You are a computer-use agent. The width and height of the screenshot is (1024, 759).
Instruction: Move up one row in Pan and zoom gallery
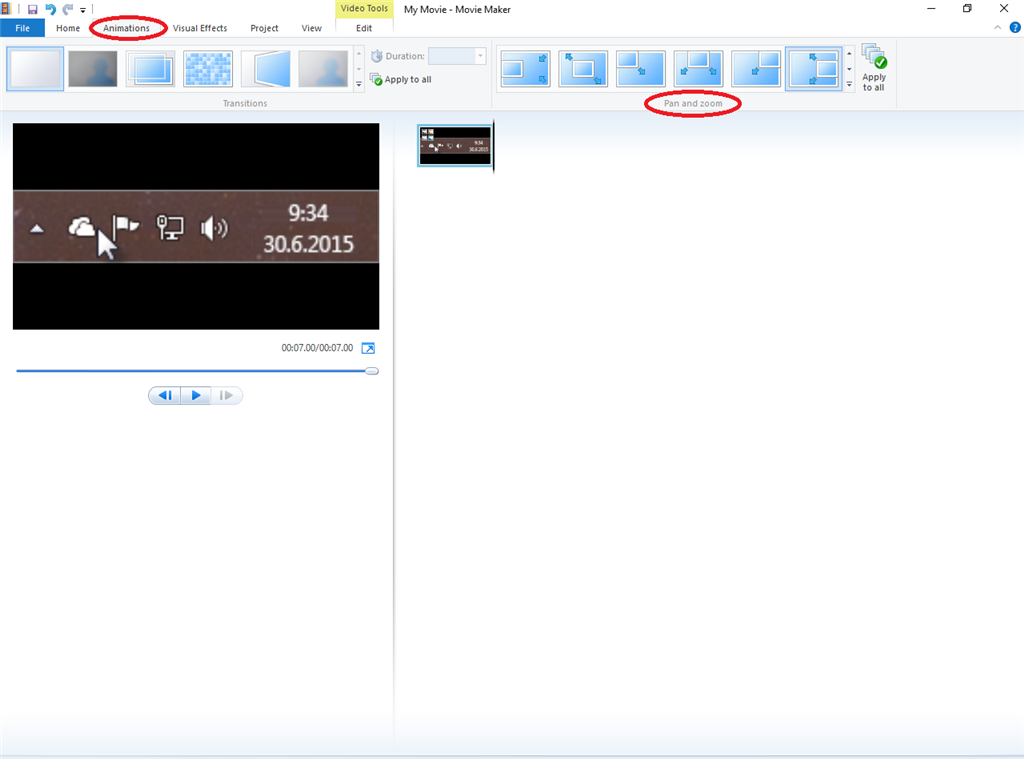point(849,54)
